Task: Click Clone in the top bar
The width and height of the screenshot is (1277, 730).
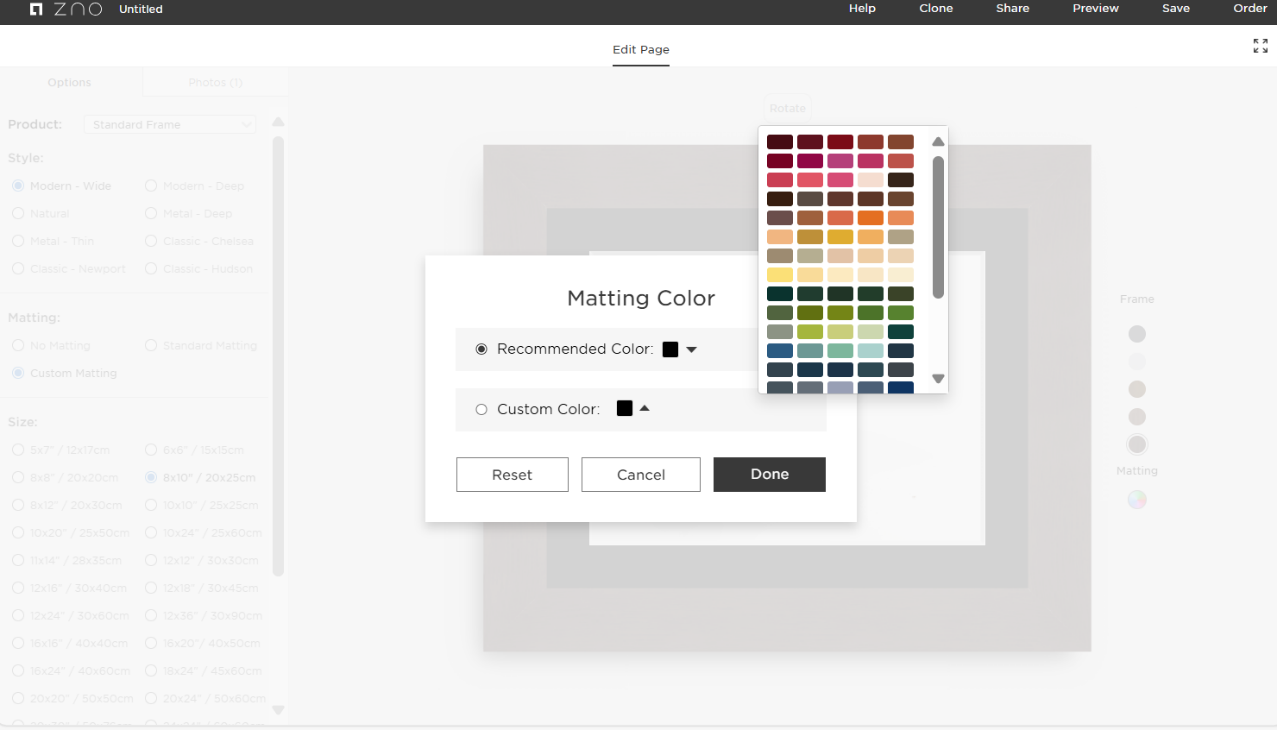Action: (936, 8)
